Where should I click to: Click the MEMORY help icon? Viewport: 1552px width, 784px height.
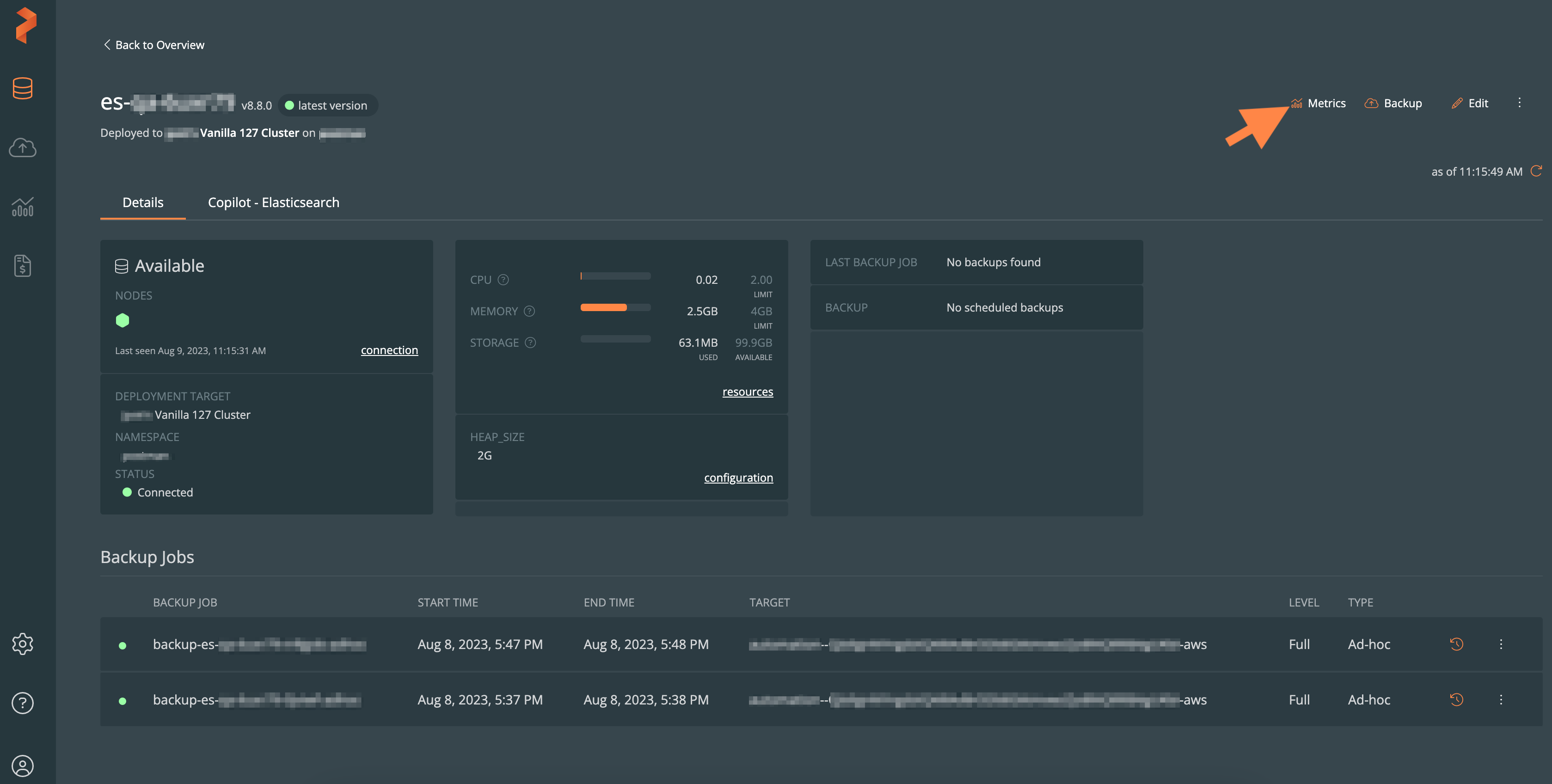coord(529,311)
